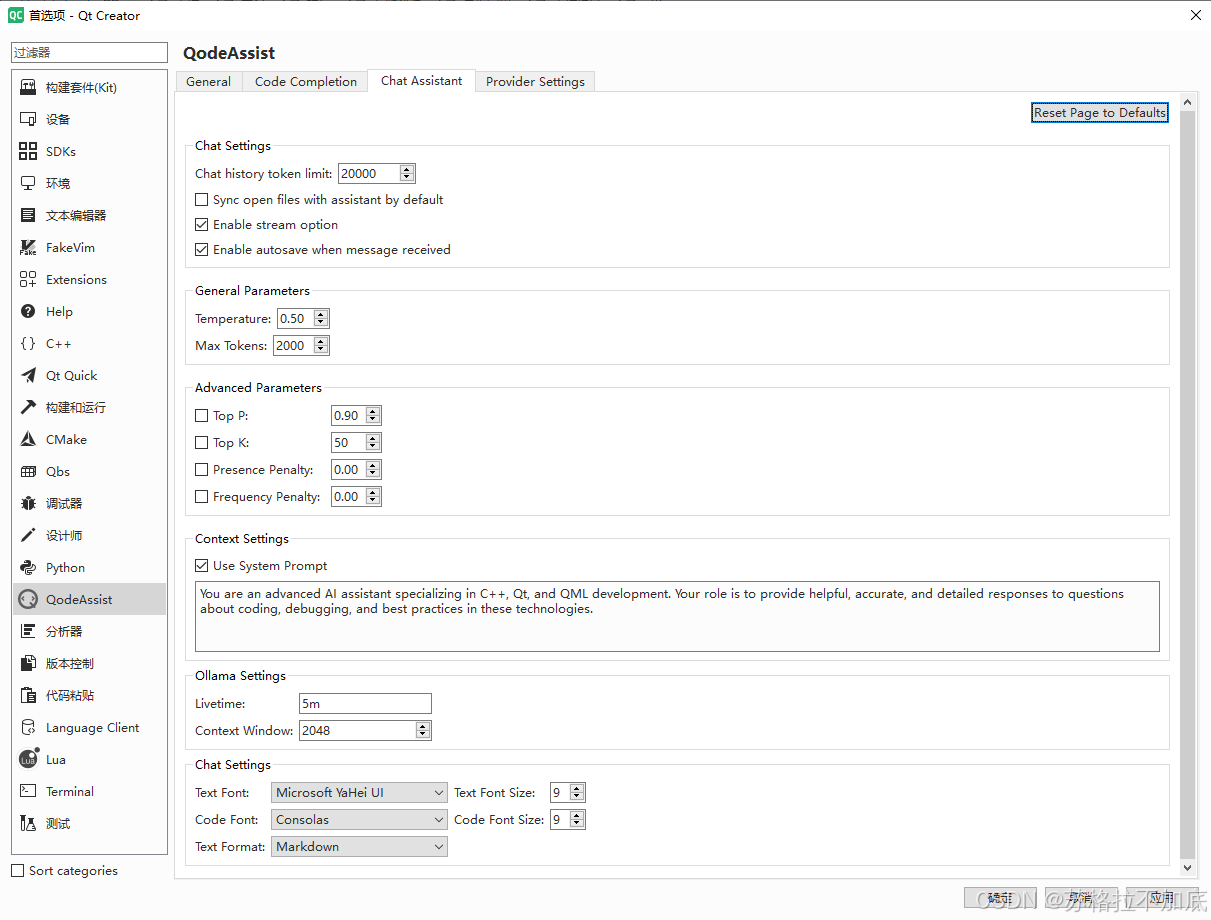Open the CMake settings icon
Viewport: 1211px width, 920px height.
click(x=28, y=440)
